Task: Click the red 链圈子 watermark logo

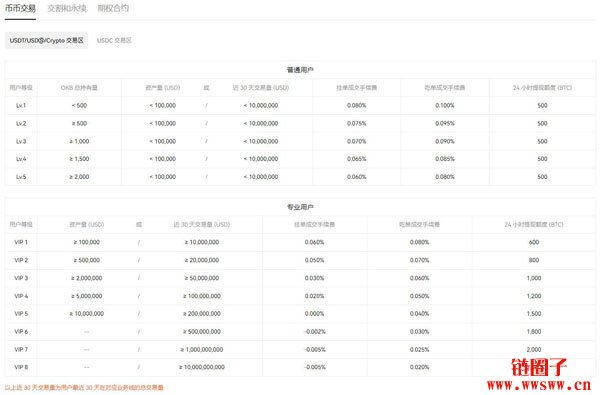Action: (x=539, y=367)
